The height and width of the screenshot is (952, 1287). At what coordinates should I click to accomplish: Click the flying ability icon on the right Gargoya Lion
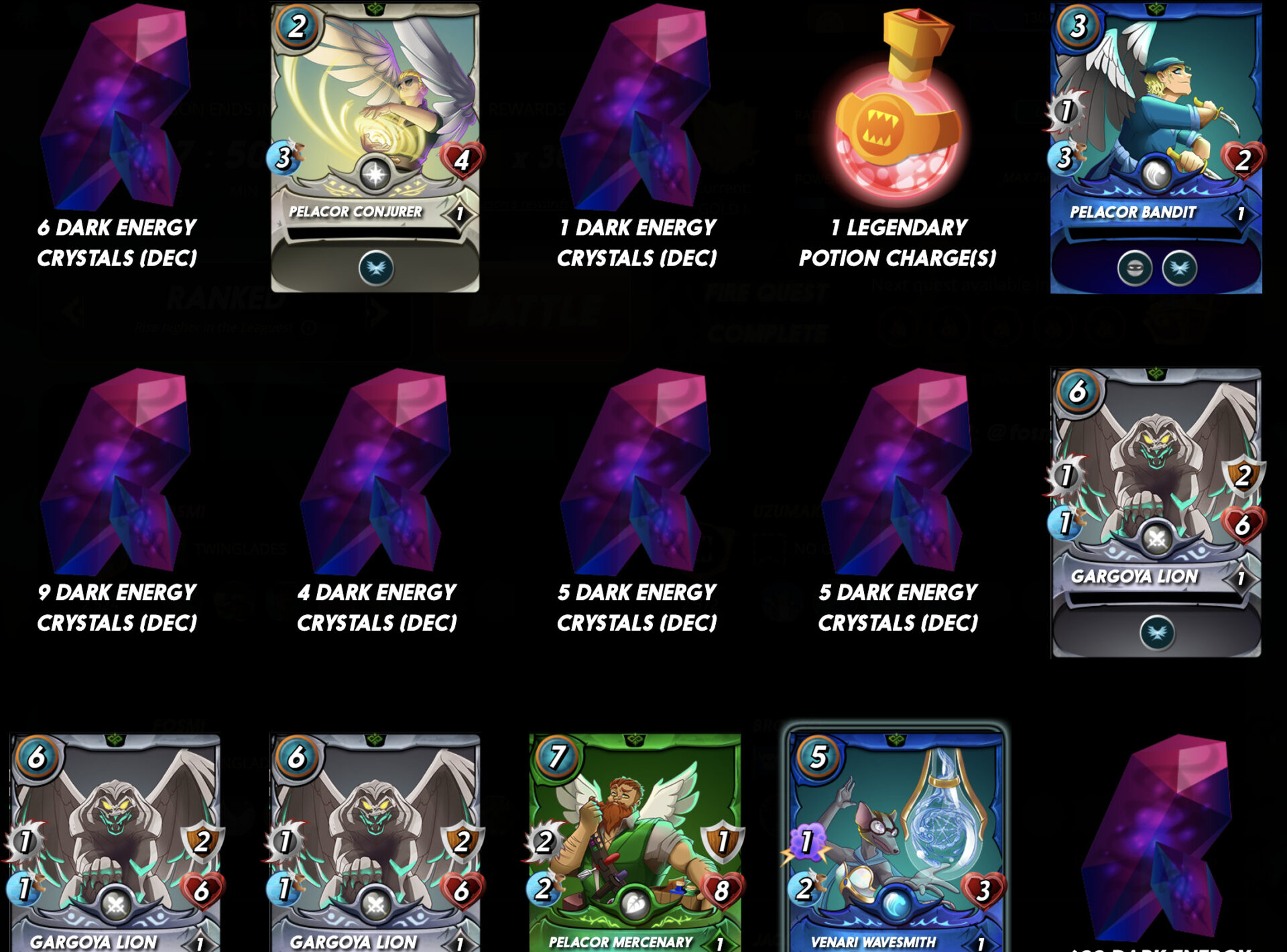[1157, 632]
